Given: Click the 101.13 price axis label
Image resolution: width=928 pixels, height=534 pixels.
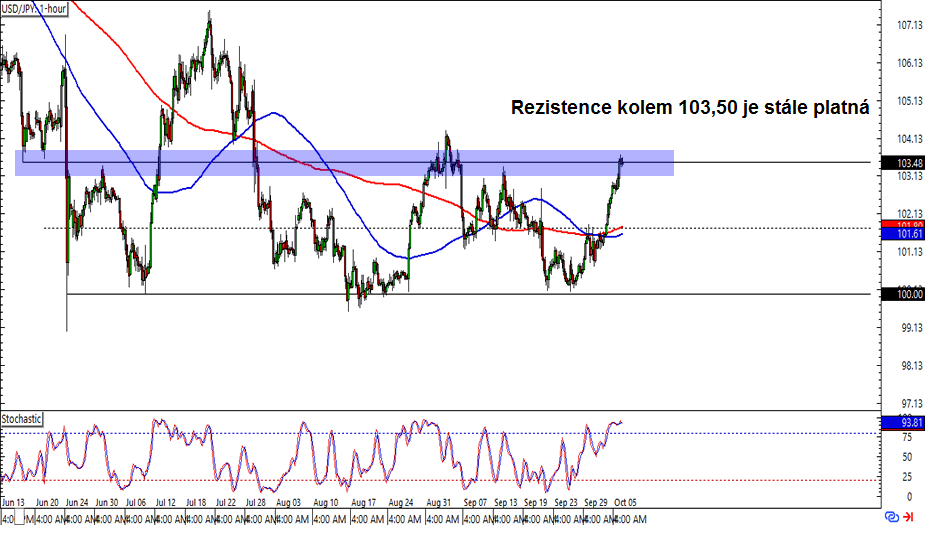Looking at the screenshot, I should (x=910, y=252).
